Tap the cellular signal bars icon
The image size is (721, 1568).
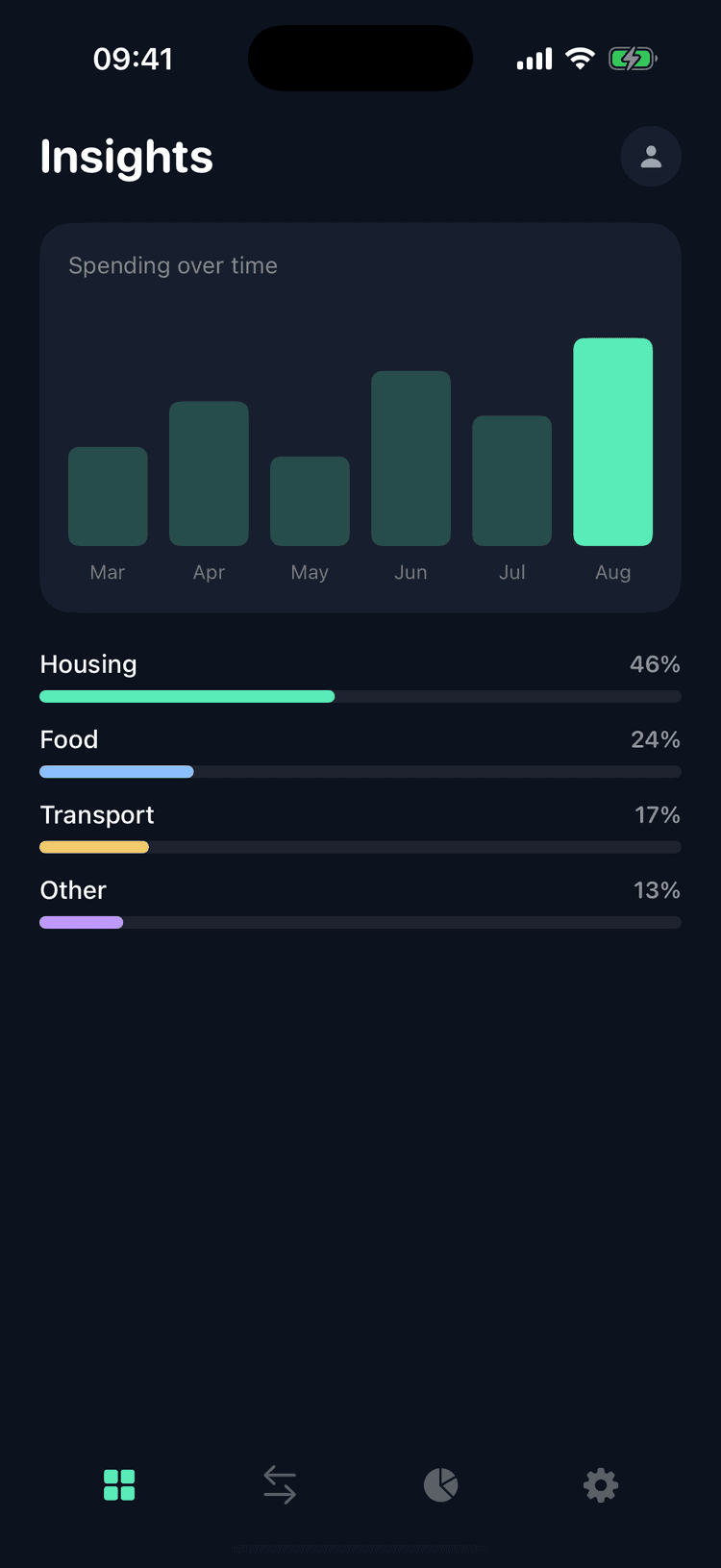(x=535, y=60)
